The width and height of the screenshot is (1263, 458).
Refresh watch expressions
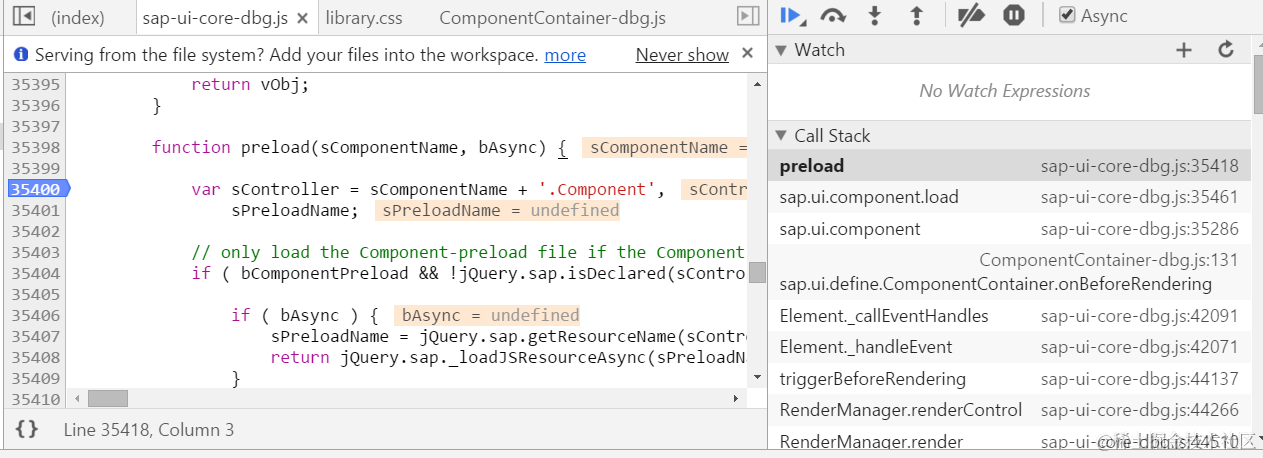(x=1226, y=50)
